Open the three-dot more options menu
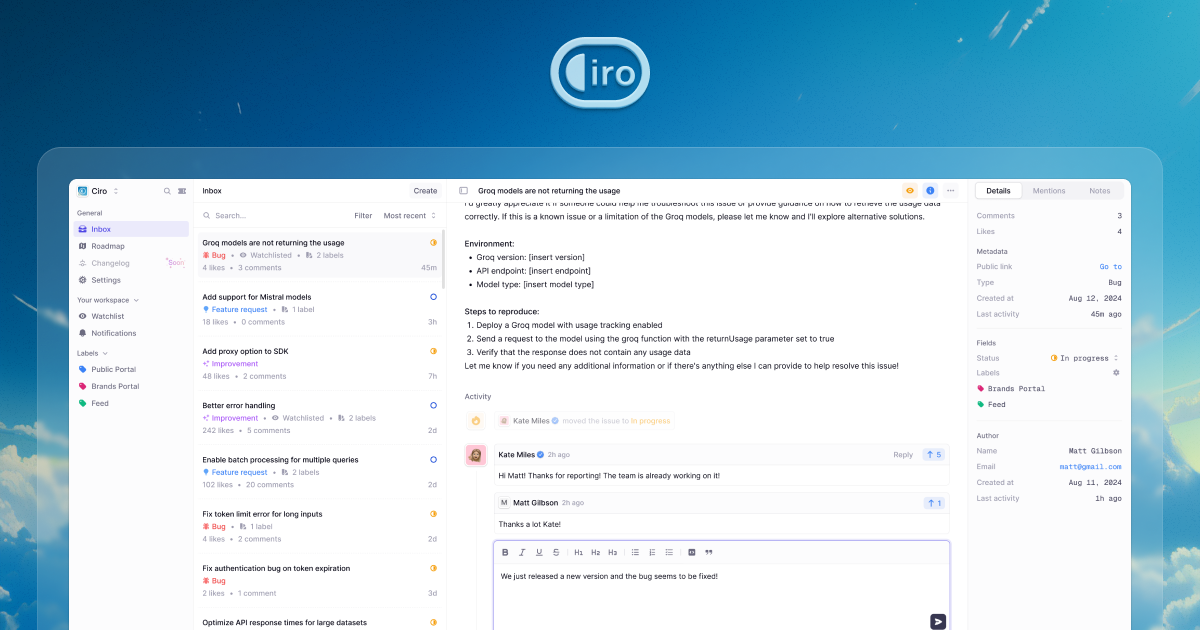Screen dimensions: 1200x630 point(950,190)
